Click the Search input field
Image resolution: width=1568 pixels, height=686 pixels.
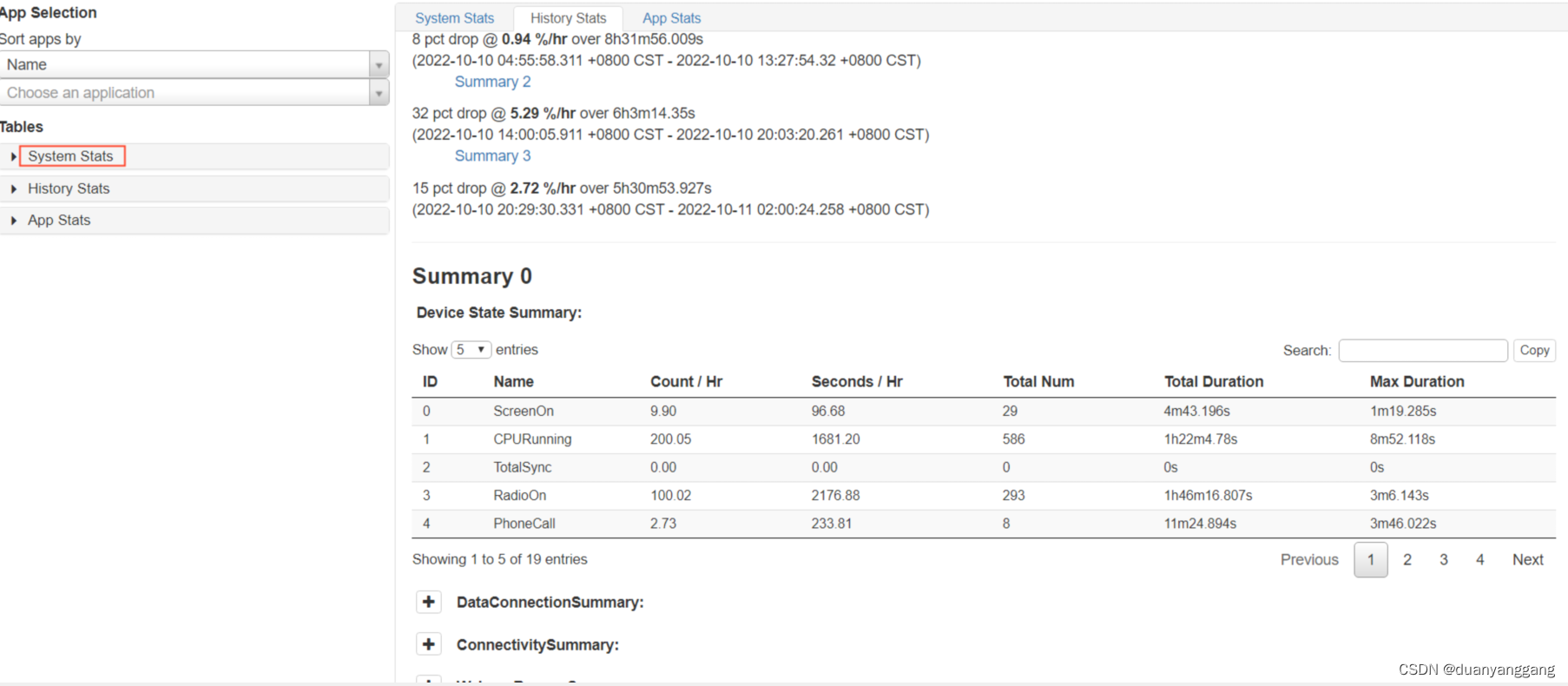coord(1423,350)
